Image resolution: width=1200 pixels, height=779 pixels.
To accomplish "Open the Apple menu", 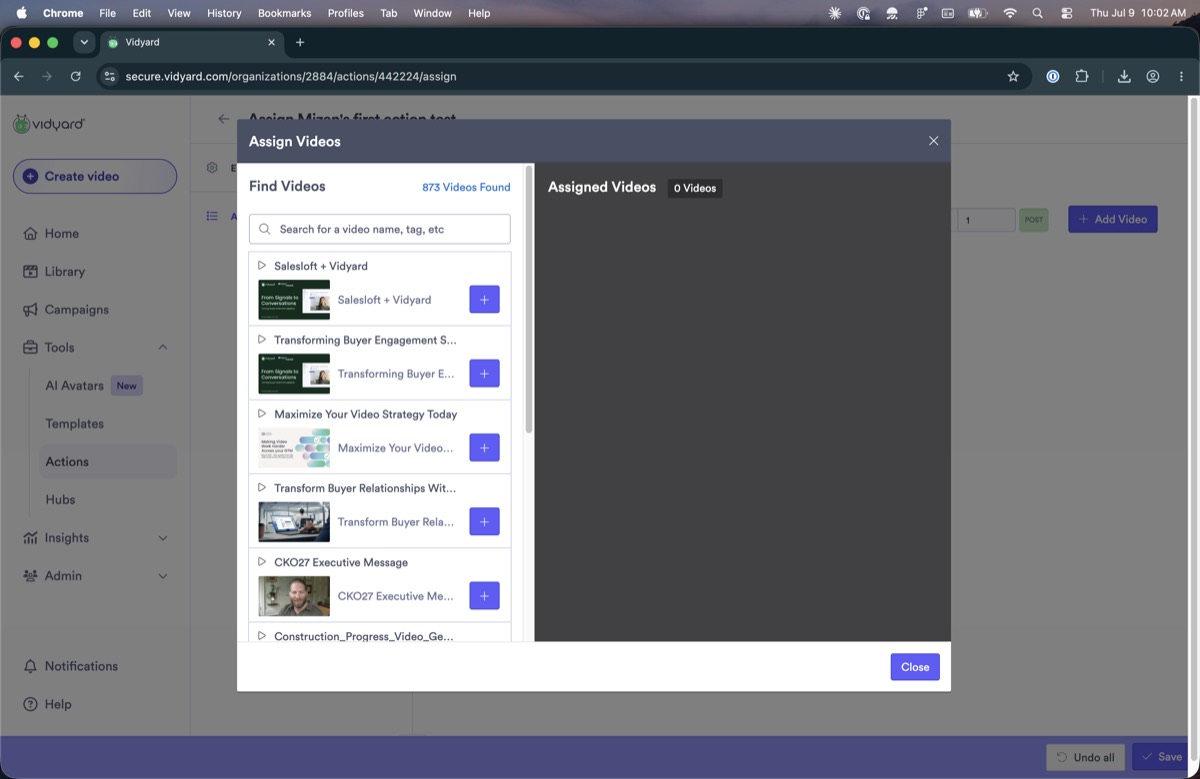I will pos(21,13).
